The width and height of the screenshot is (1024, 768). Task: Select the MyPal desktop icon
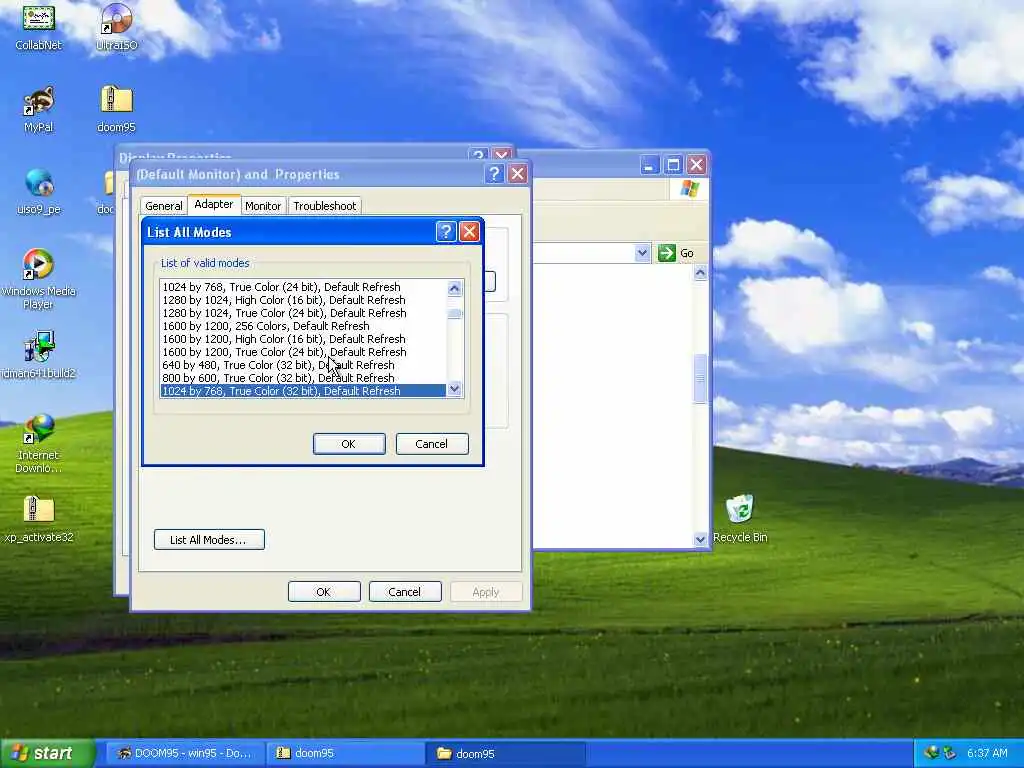[x=39, y=110]
